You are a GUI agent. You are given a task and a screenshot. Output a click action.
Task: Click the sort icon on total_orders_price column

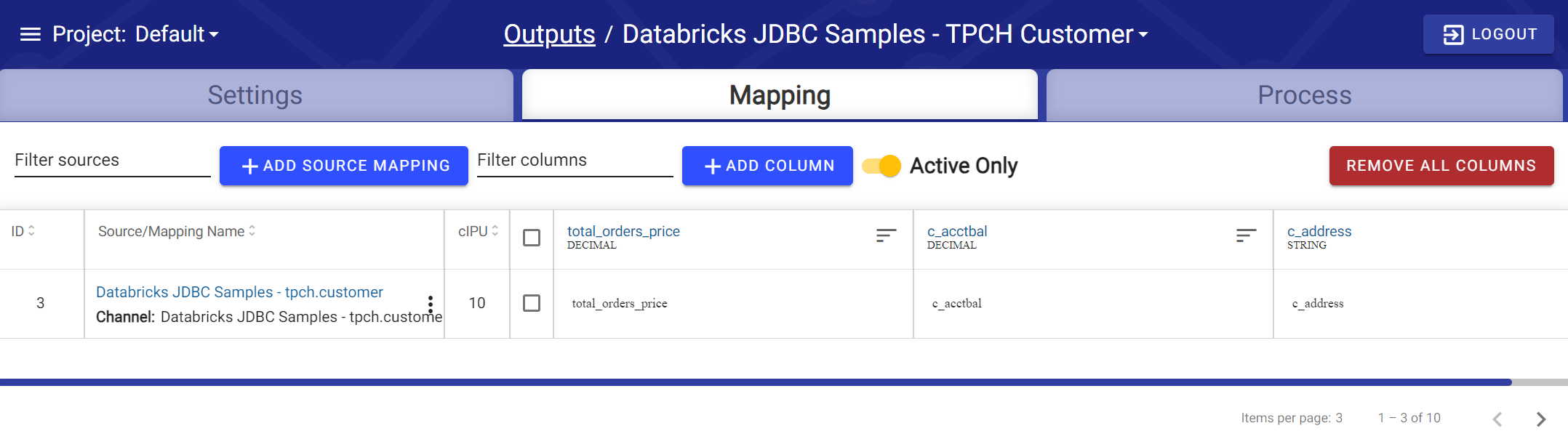tap(886, 235)
